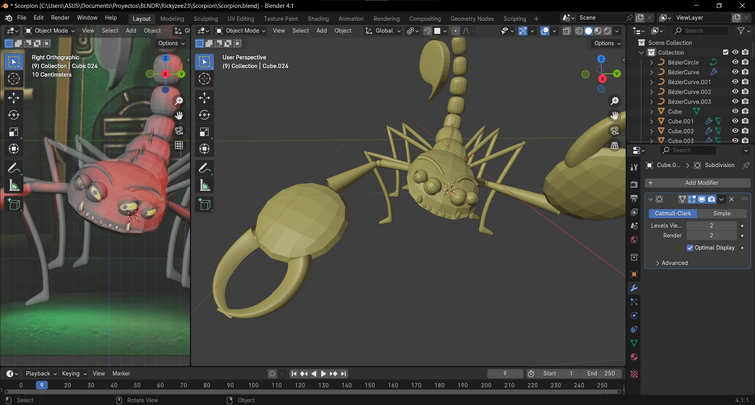Select the Add Cube tool in User Perspective viewport
This screenshot has height=405, width=755.
click(x=205, y=205)
